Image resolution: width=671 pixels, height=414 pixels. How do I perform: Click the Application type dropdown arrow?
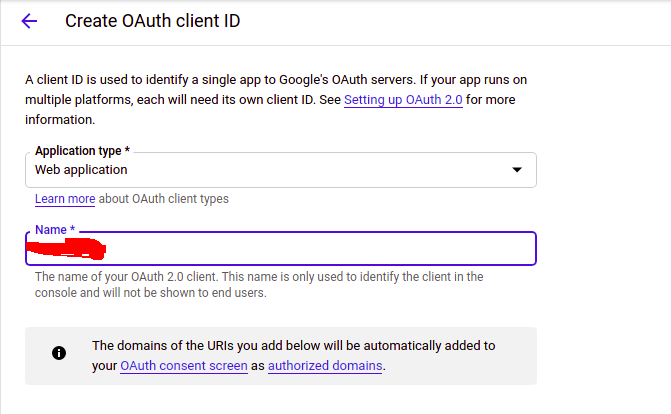click(x=517, y=170)
